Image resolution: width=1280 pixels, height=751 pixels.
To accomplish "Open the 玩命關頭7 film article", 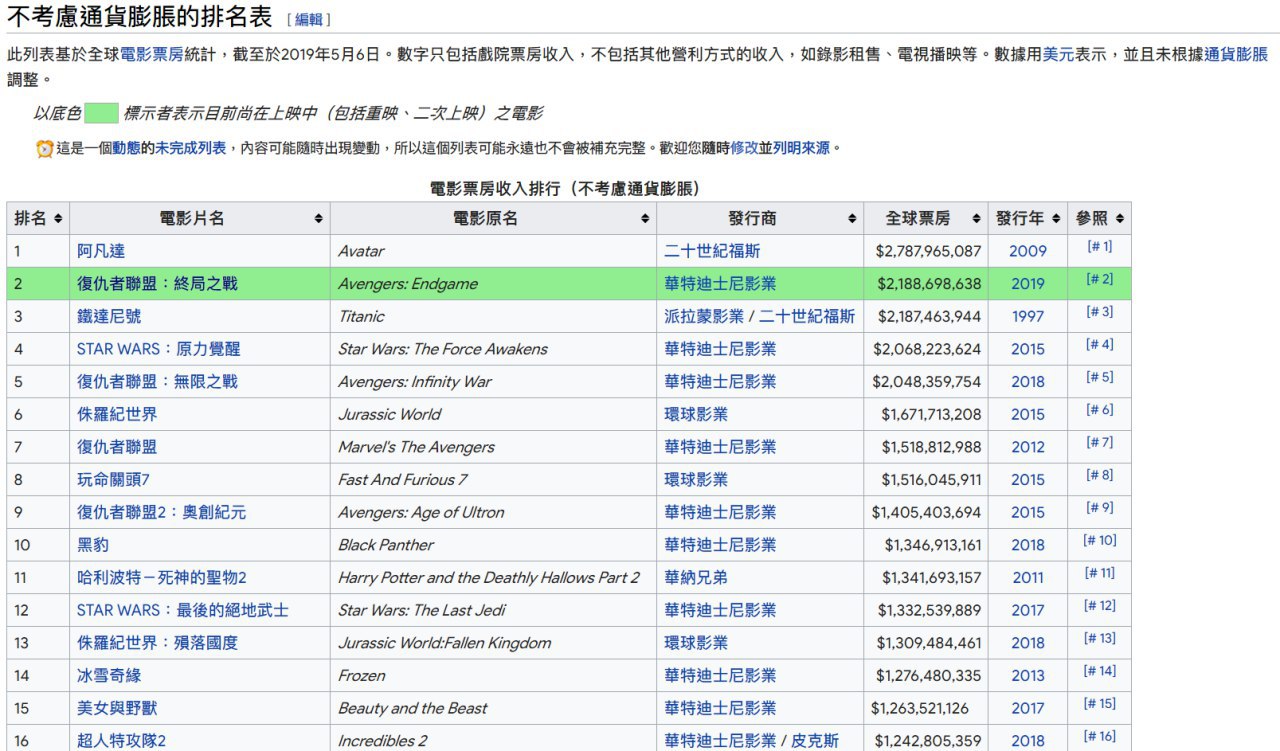I will pos(113,479).
